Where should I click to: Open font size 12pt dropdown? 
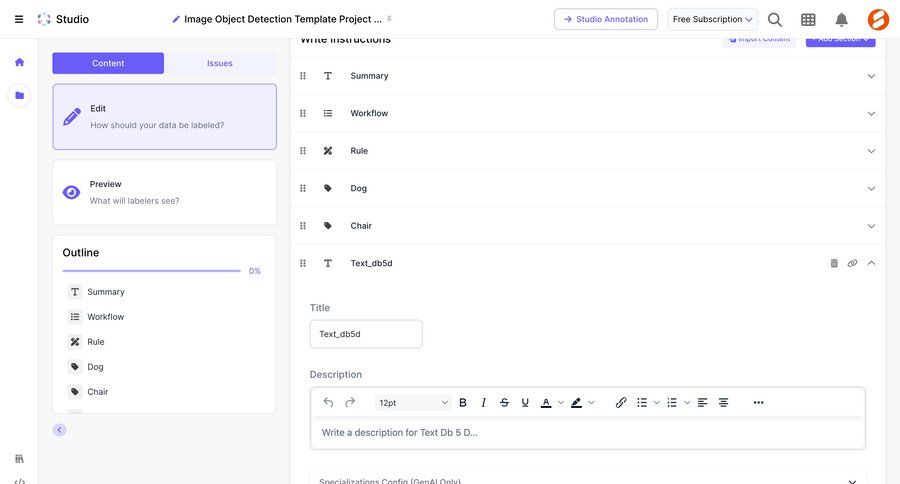click(x=413, y=402)
